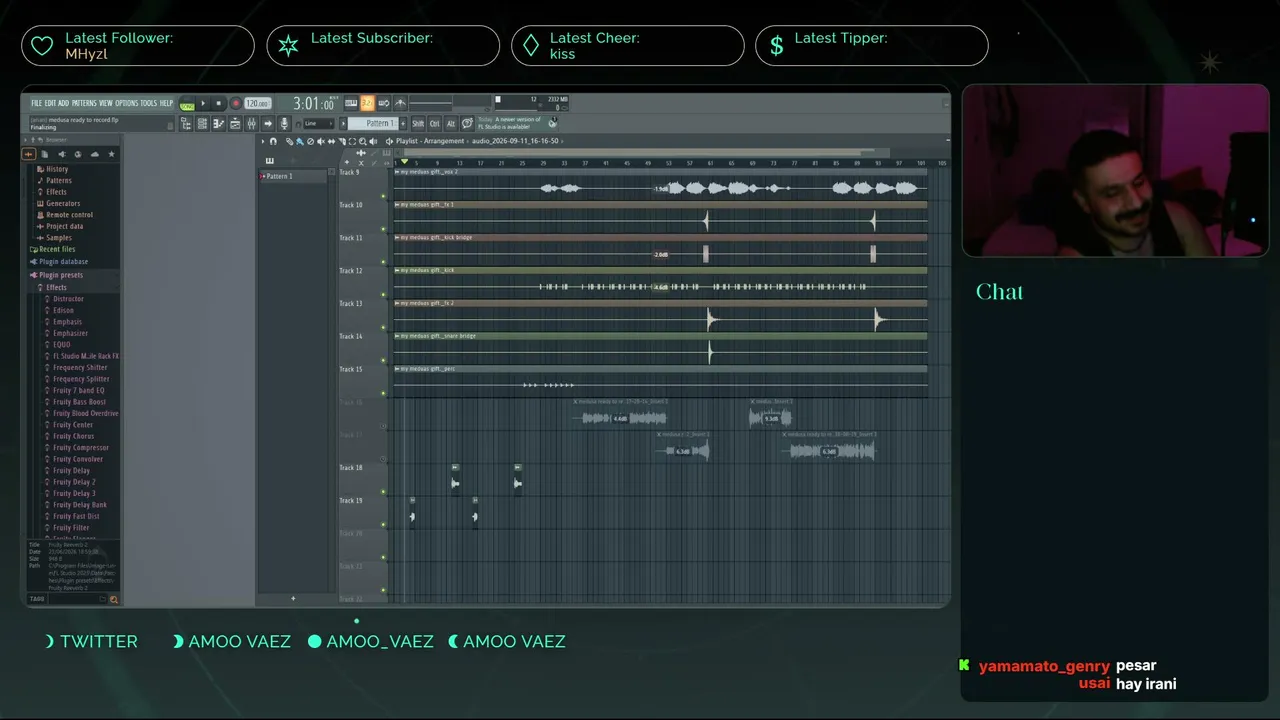Open the TOOLS menu
Image resolution: width=1280 pixels, height=720 pixels.
149,103
